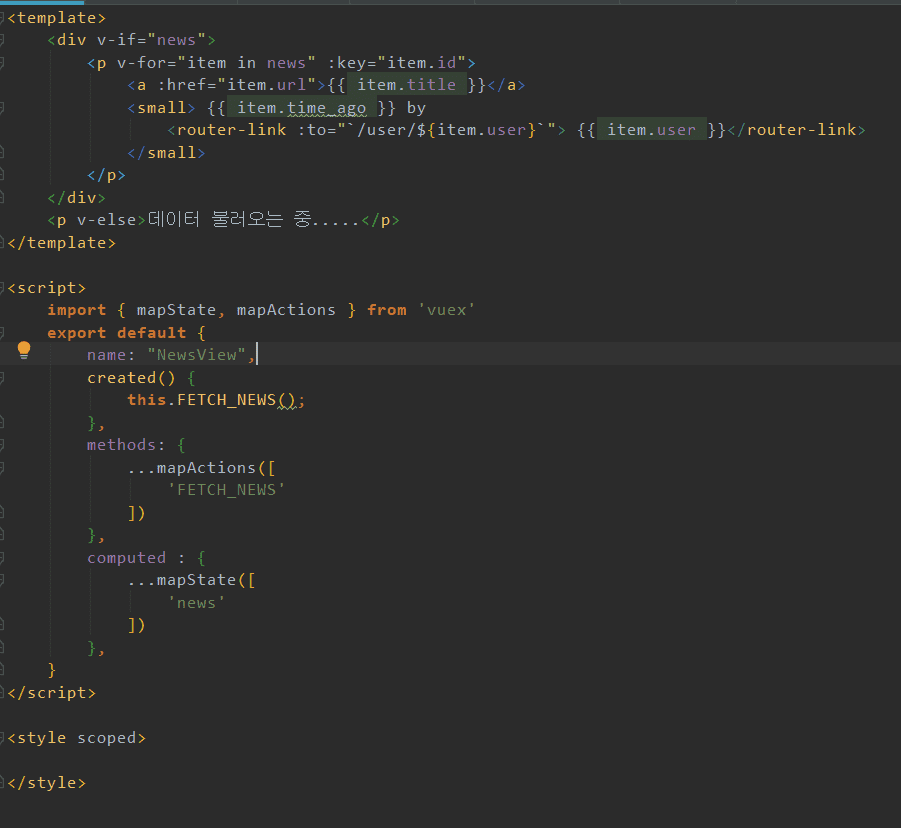This screenshot has width=901, height=828.
Task: Click the 'created()' hook name
Action: point(131,378)
